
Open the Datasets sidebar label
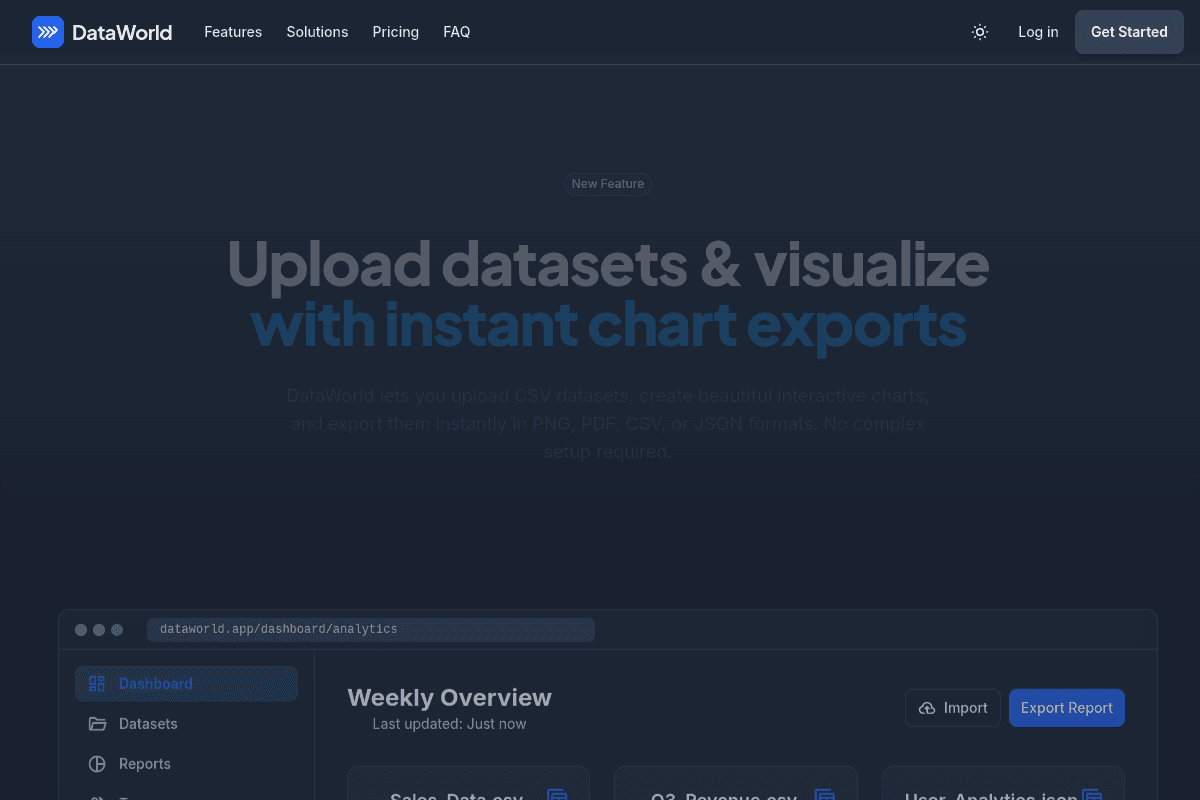(x=148, y=724)
